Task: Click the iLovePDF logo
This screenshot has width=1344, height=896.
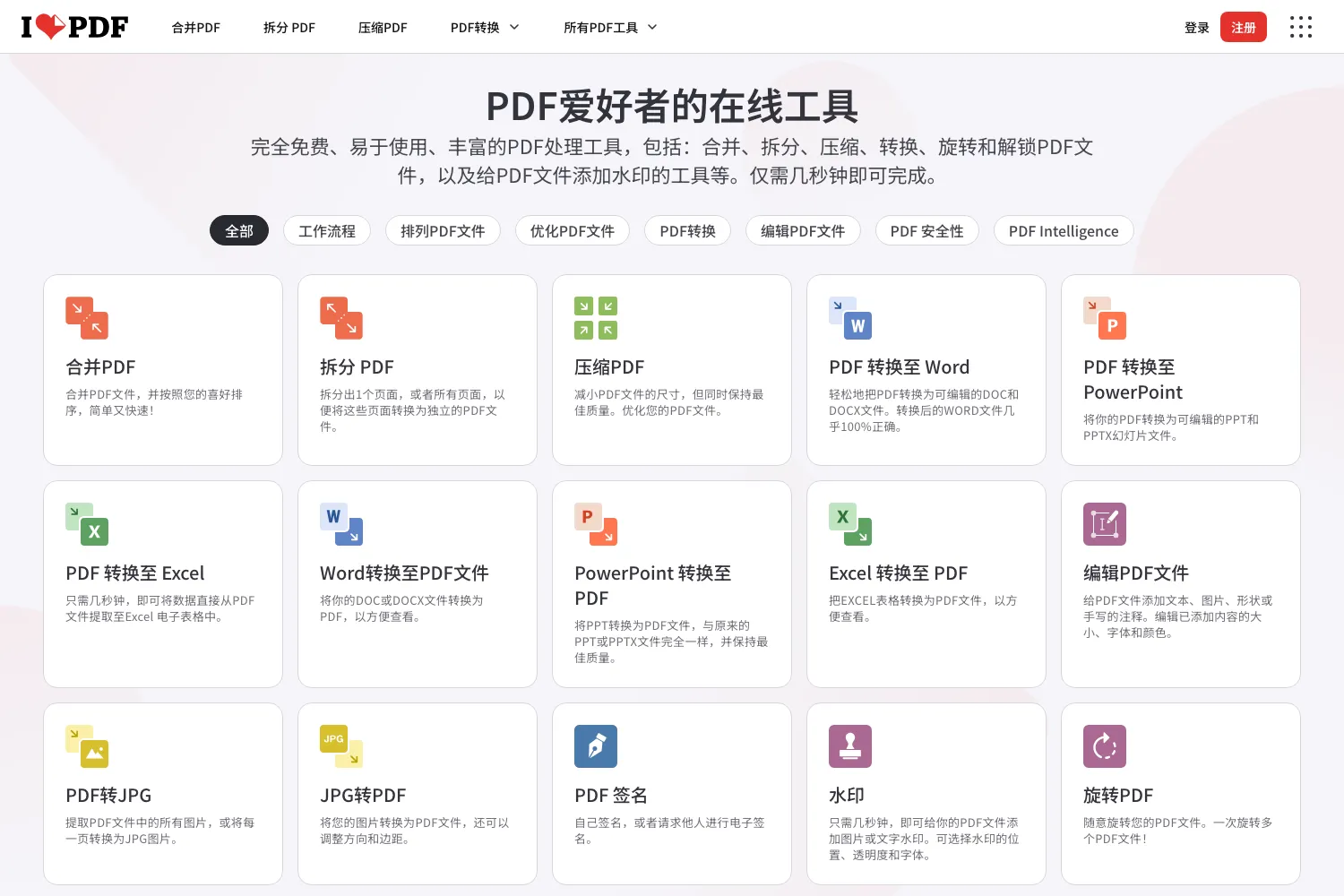Action: [74, 27]
